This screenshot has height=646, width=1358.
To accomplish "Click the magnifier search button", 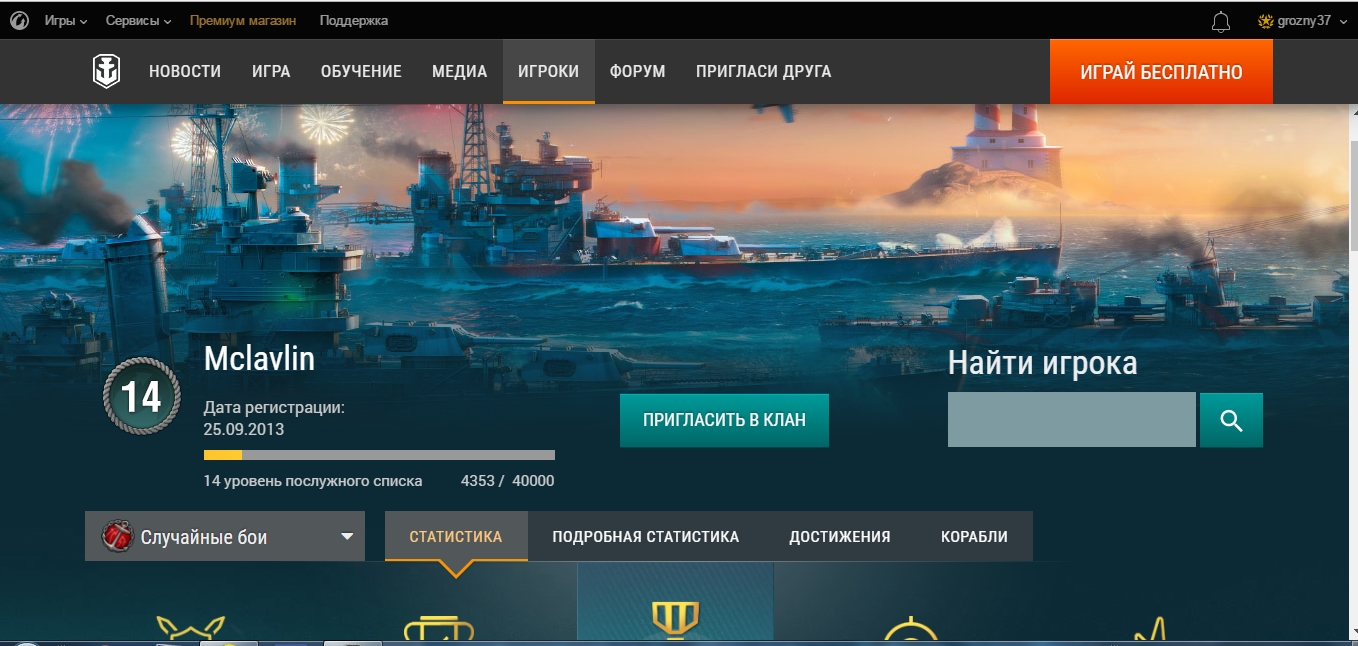I will [x=1231, y=420].
